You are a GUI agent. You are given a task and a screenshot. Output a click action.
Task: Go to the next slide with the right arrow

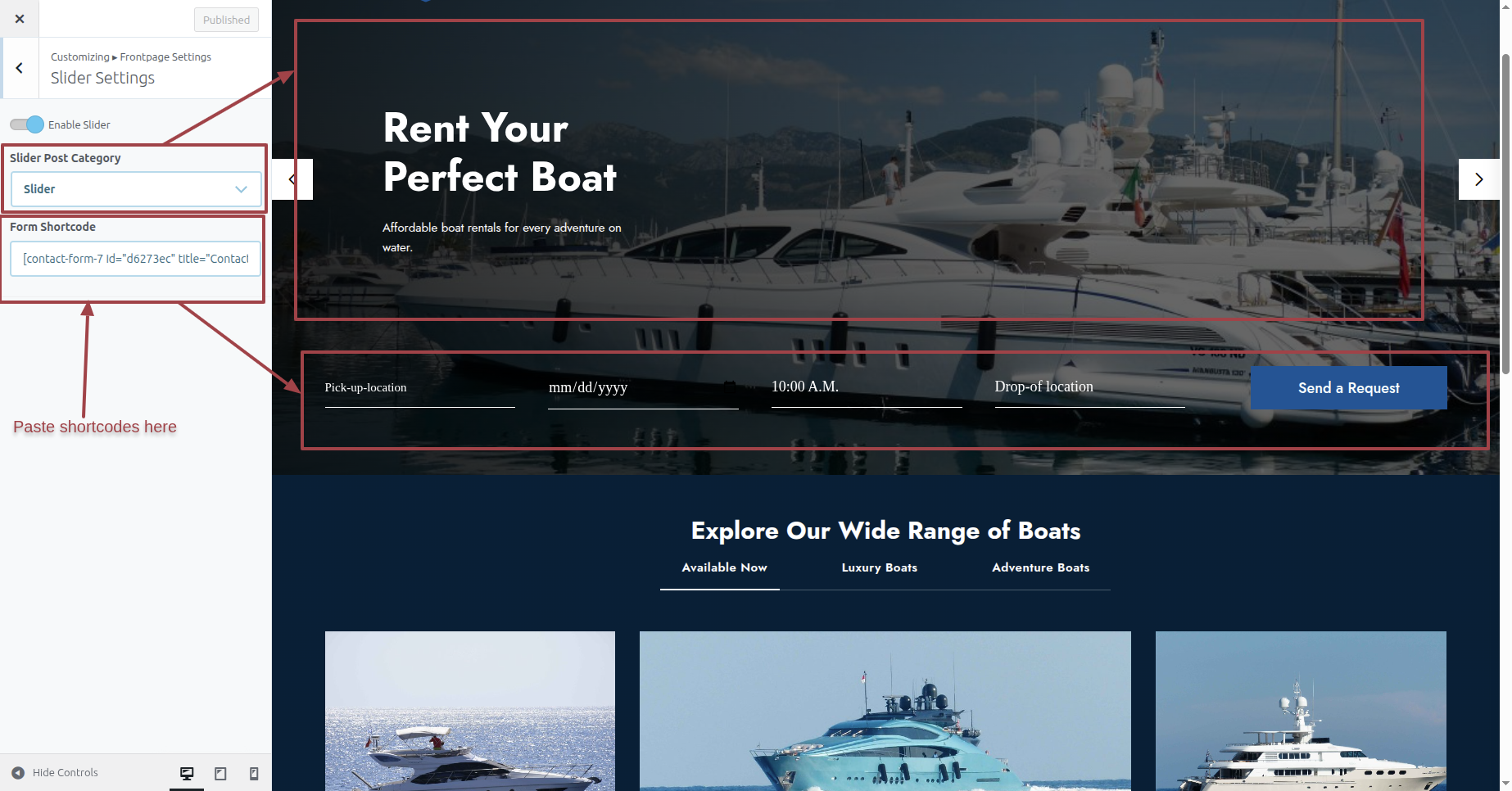(x=1479, y=179)
